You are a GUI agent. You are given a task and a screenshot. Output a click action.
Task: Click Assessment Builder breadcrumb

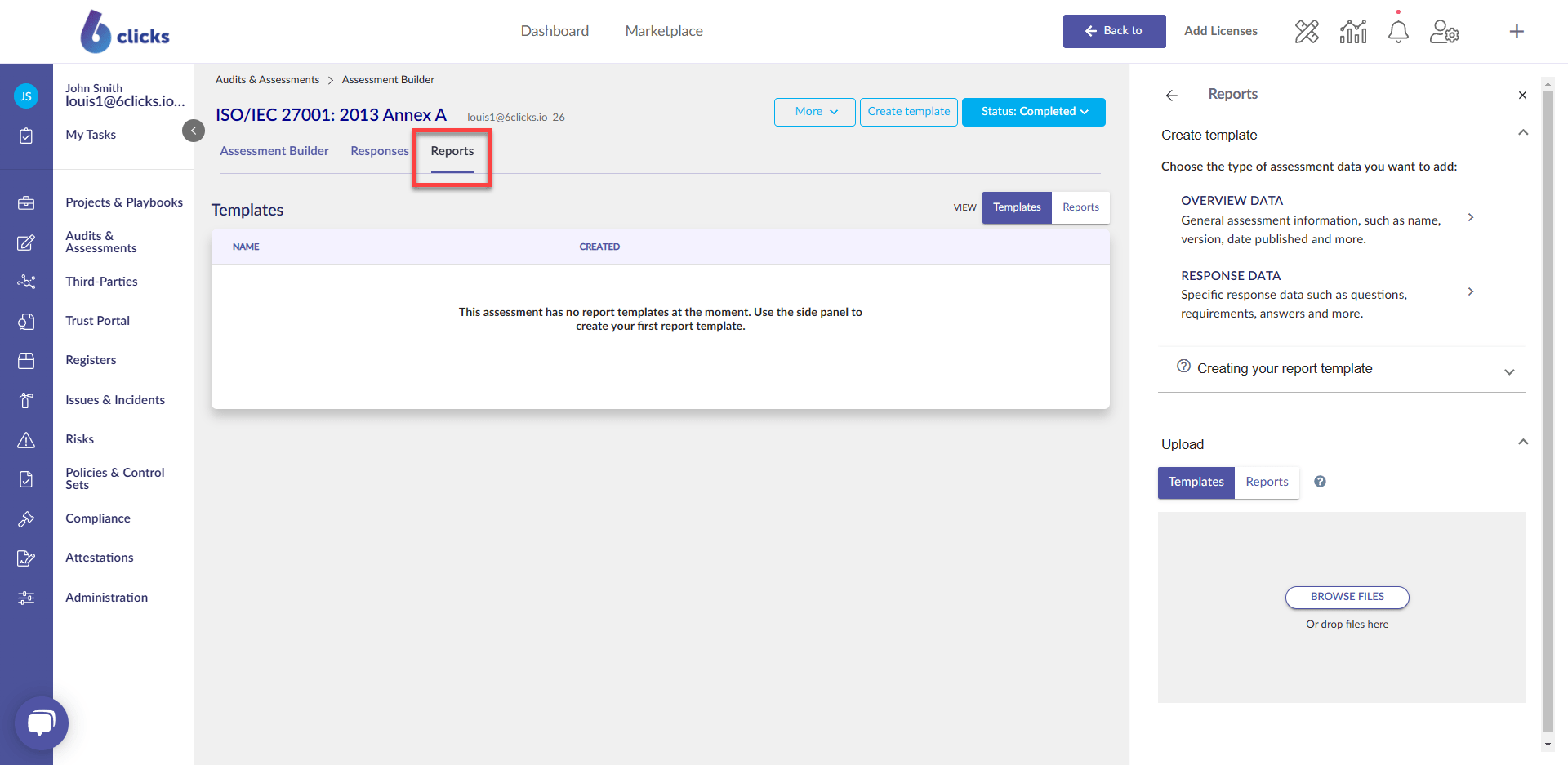coord(388,80)
